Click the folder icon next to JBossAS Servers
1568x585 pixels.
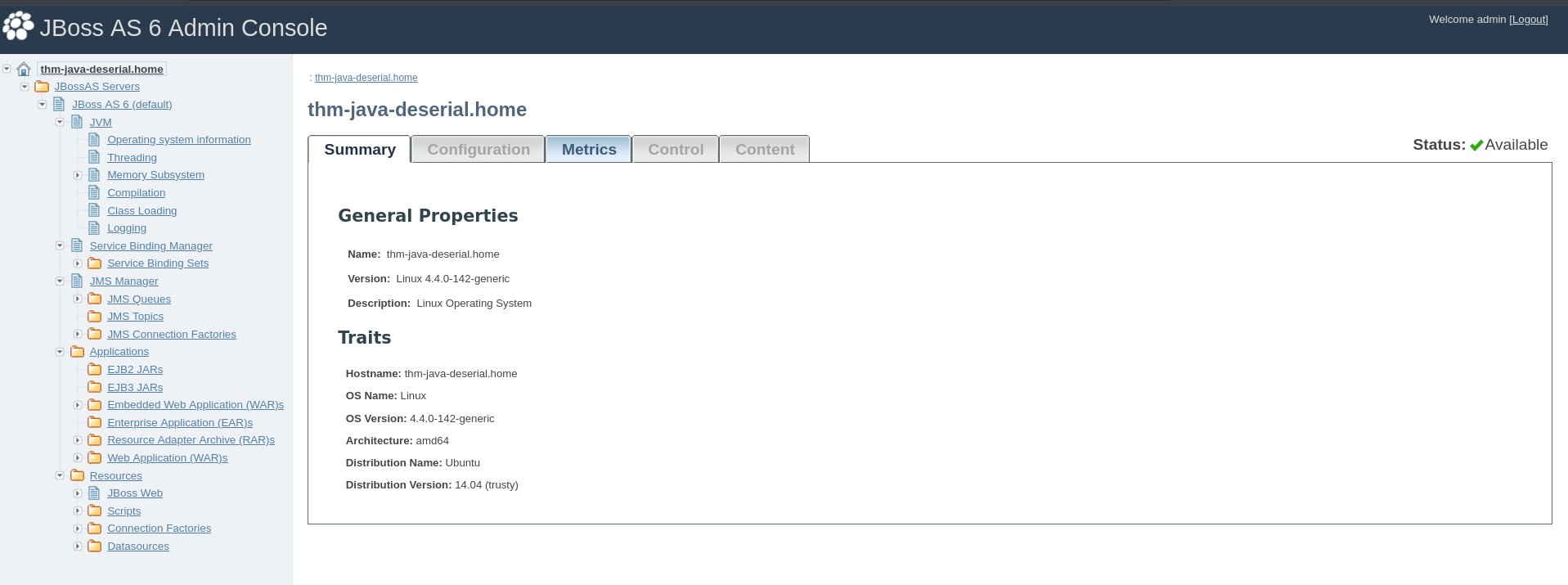click(x=42, y=87)
